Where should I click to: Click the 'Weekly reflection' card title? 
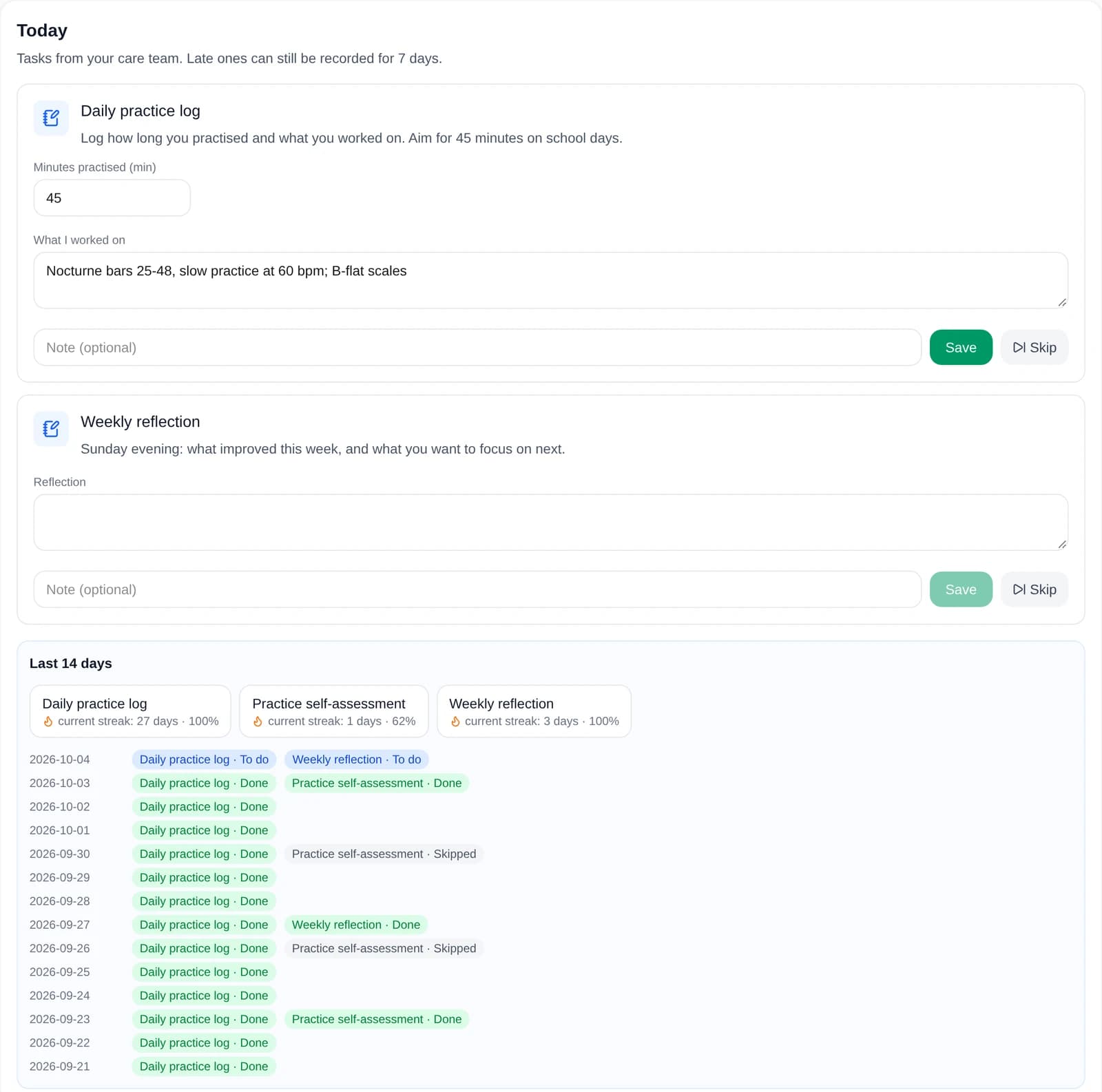point(141,421)
